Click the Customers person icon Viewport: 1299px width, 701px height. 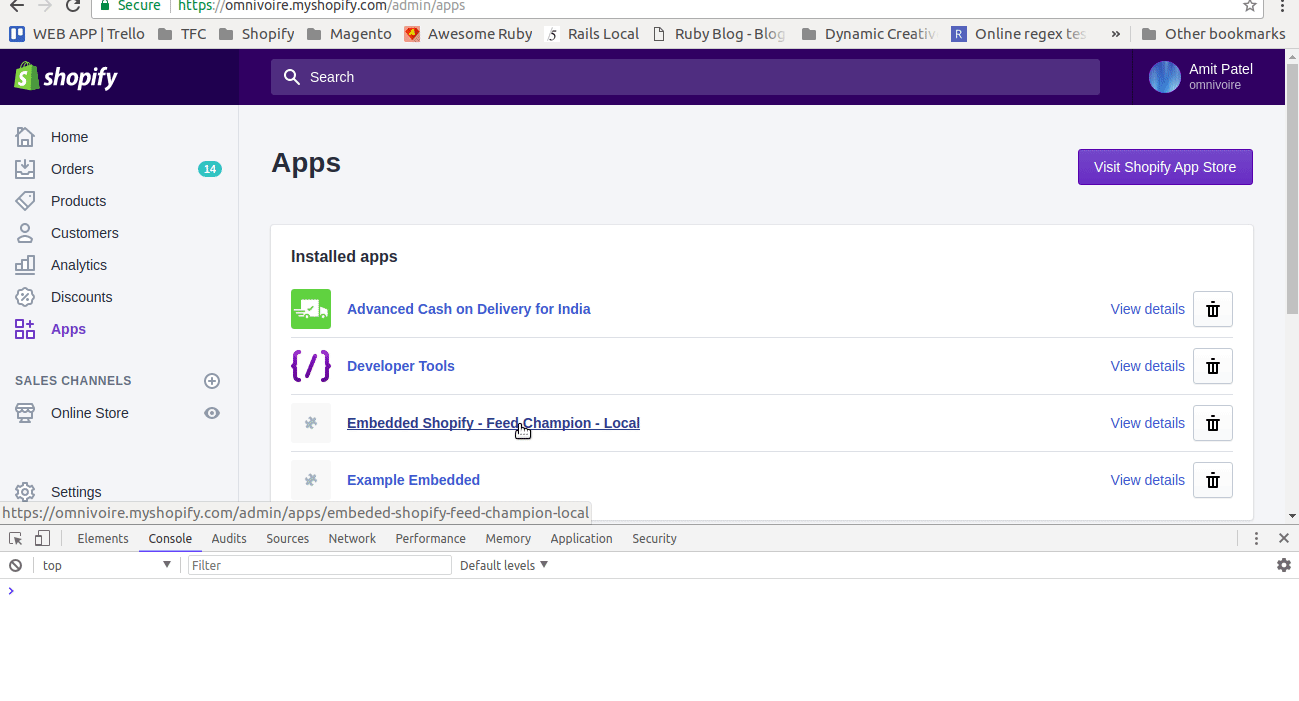tap(25, 233)
